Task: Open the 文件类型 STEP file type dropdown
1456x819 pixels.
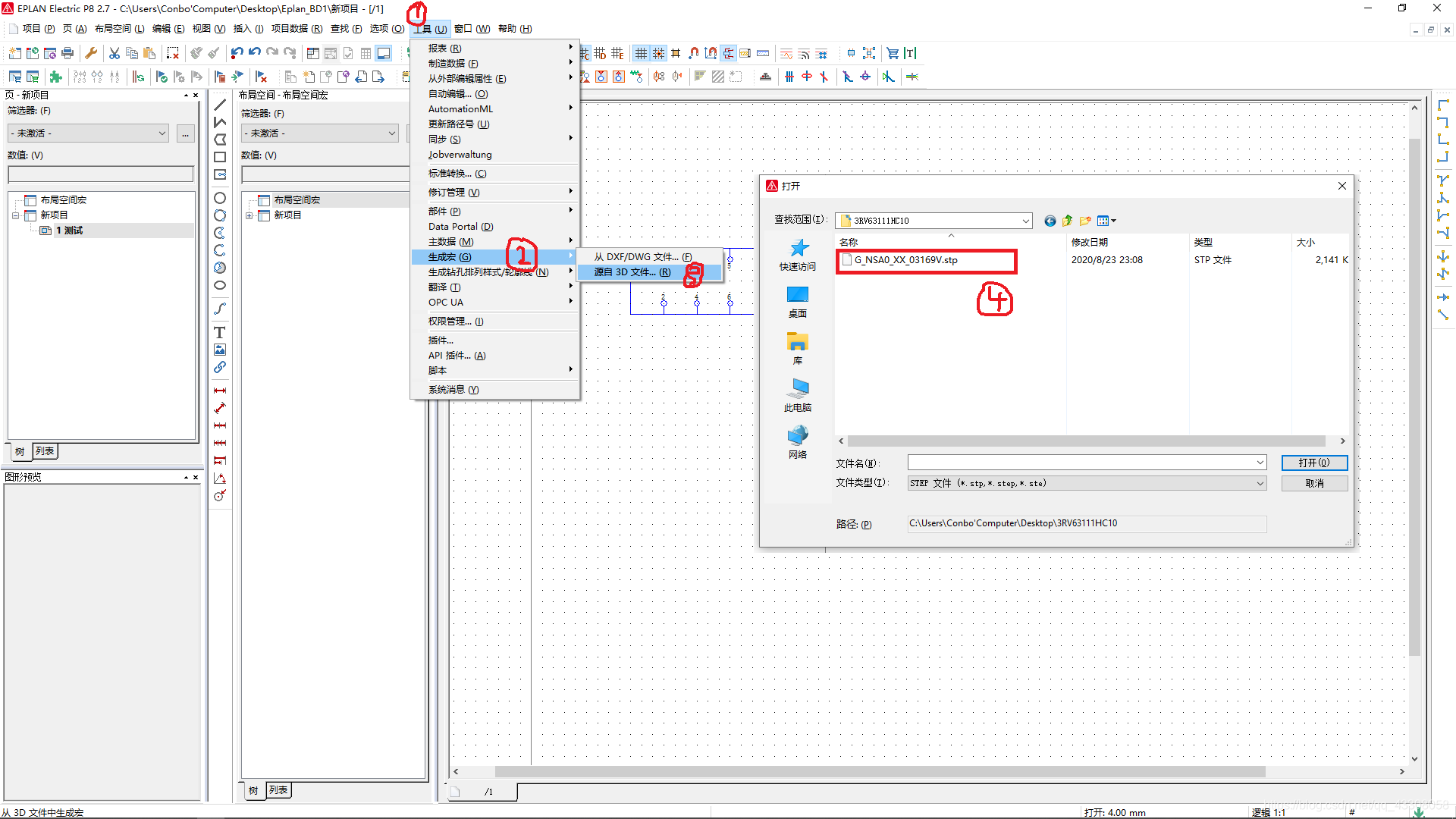Action: tap(1260, 483)
